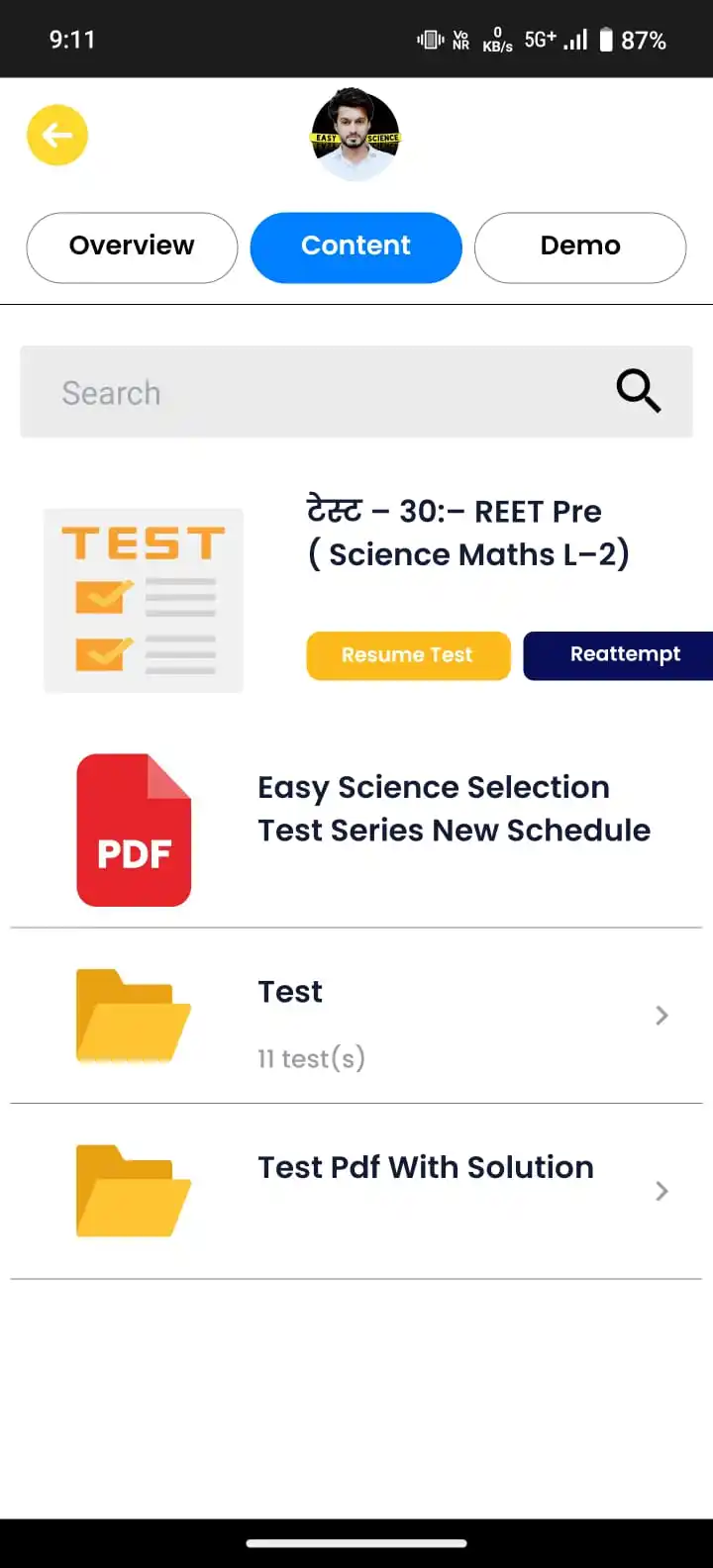Focus the Search input field
Image resolution: width=713 pixels, height=1568 pixels.
(356, 392)
